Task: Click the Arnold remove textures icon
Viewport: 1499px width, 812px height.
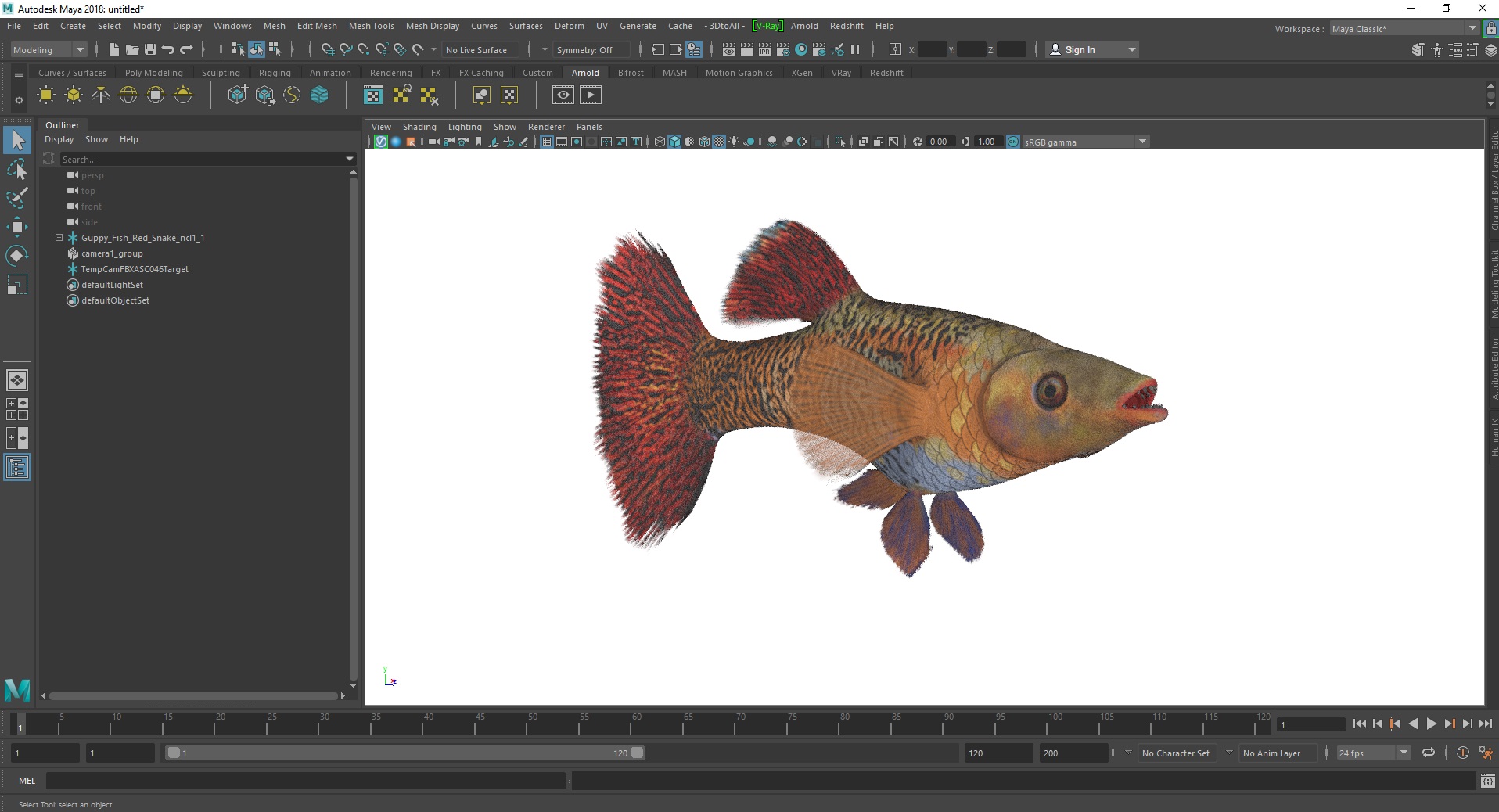Action: click(429, 95)
